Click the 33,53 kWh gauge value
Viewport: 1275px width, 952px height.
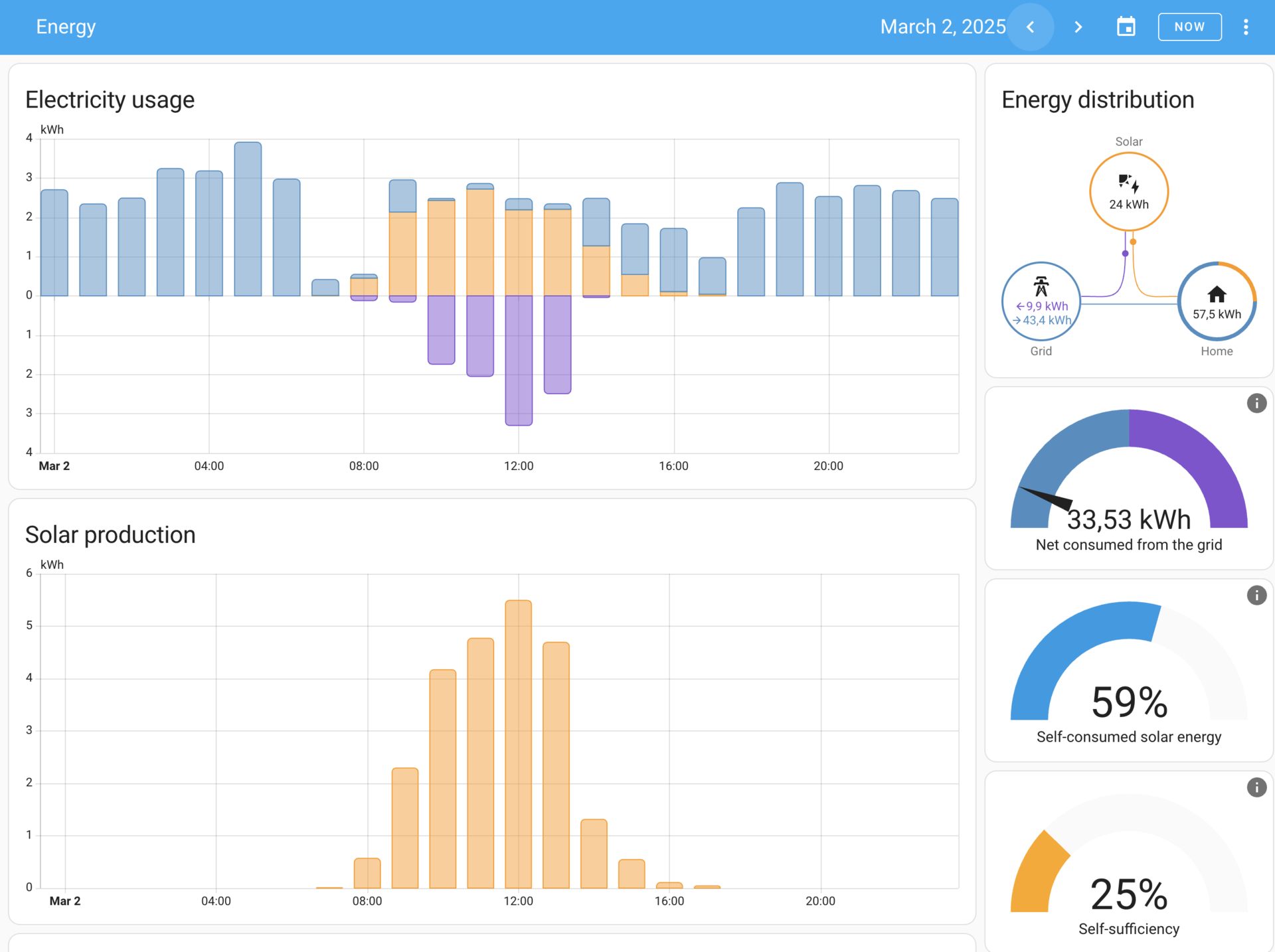point(1129,519)
